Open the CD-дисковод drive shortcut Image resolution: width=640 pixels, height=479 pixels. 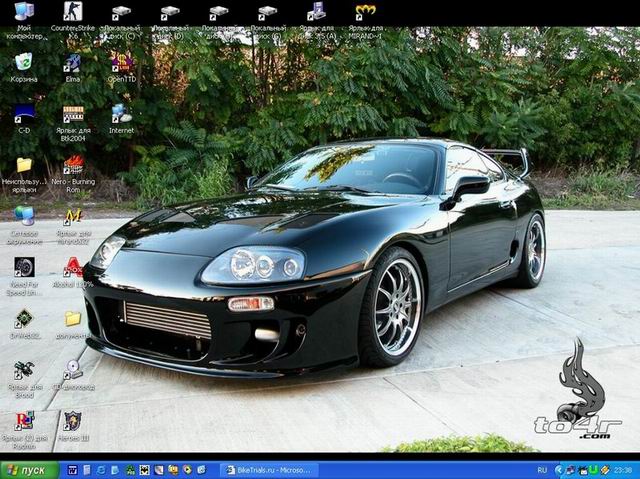tap(72, 370)
